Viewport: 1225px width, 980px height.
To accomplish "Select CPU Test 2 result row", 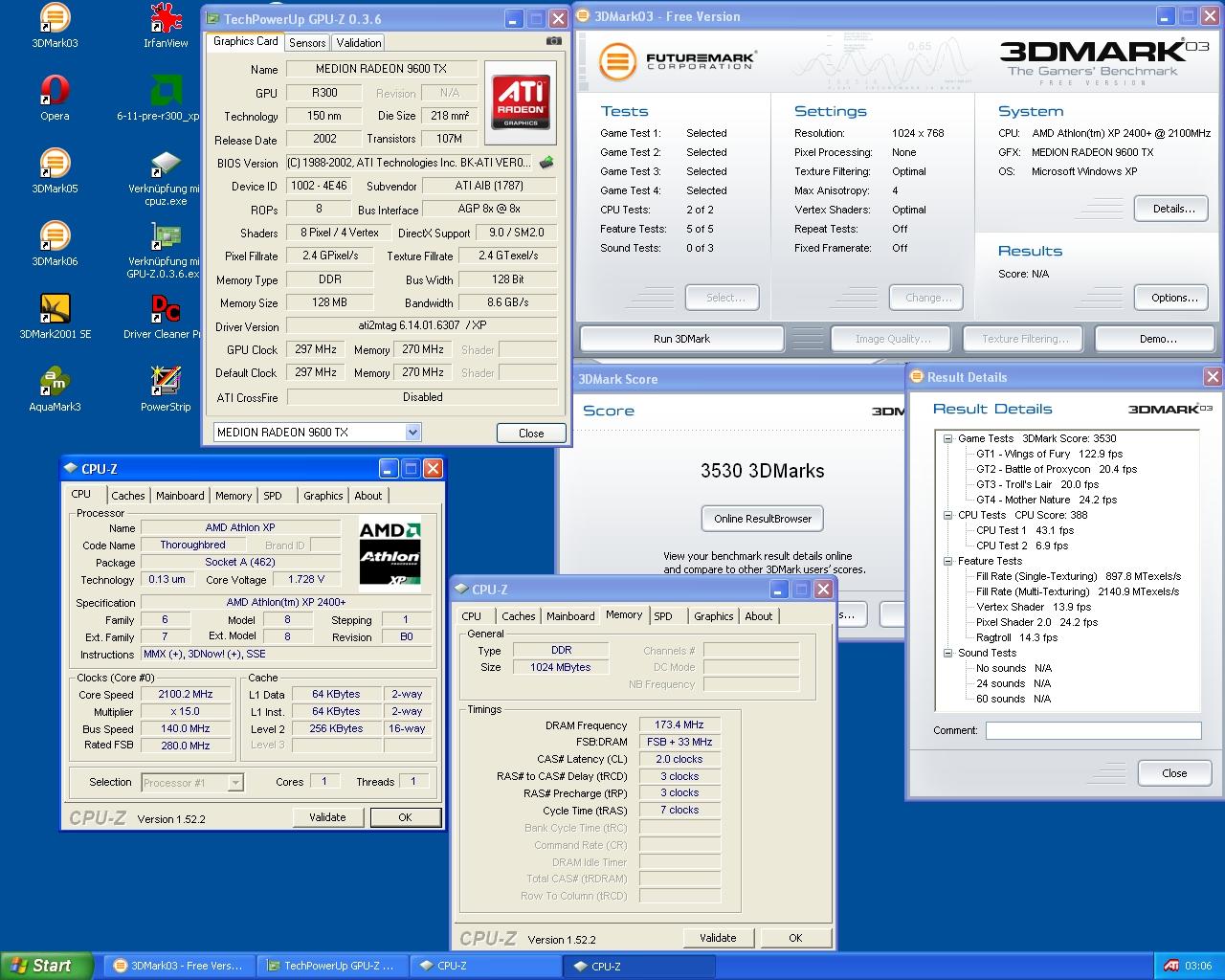I will pos(1022,546).
